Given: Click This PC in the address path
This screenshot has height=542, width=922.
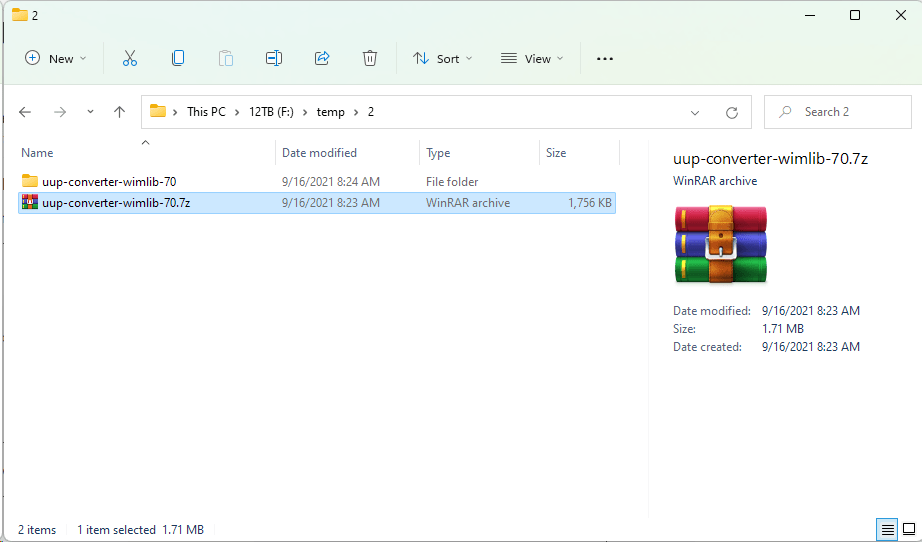Looking at the screenshot, I should (206, 112).
